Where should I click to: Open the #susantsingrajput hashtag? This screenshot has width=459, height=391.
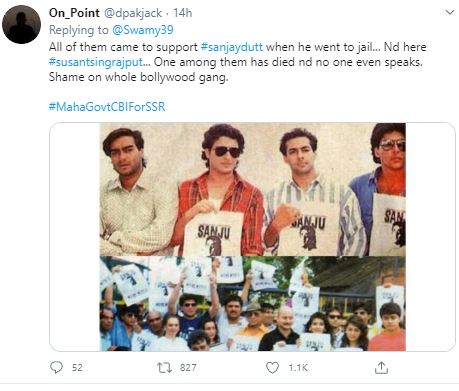pos(97,62)
